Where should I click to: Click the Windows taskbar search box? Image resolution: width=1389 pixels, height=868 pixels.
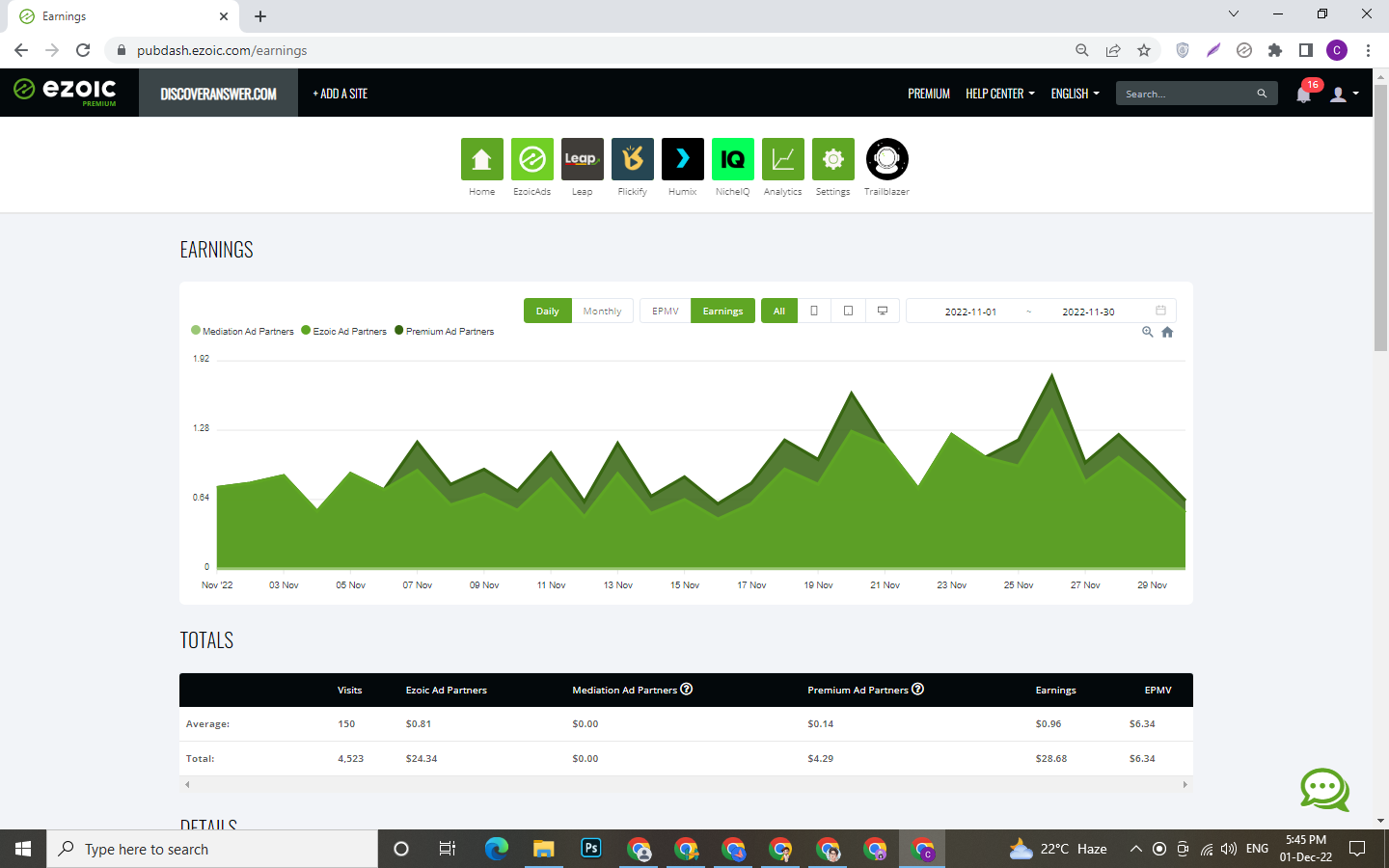click(212, 849)
